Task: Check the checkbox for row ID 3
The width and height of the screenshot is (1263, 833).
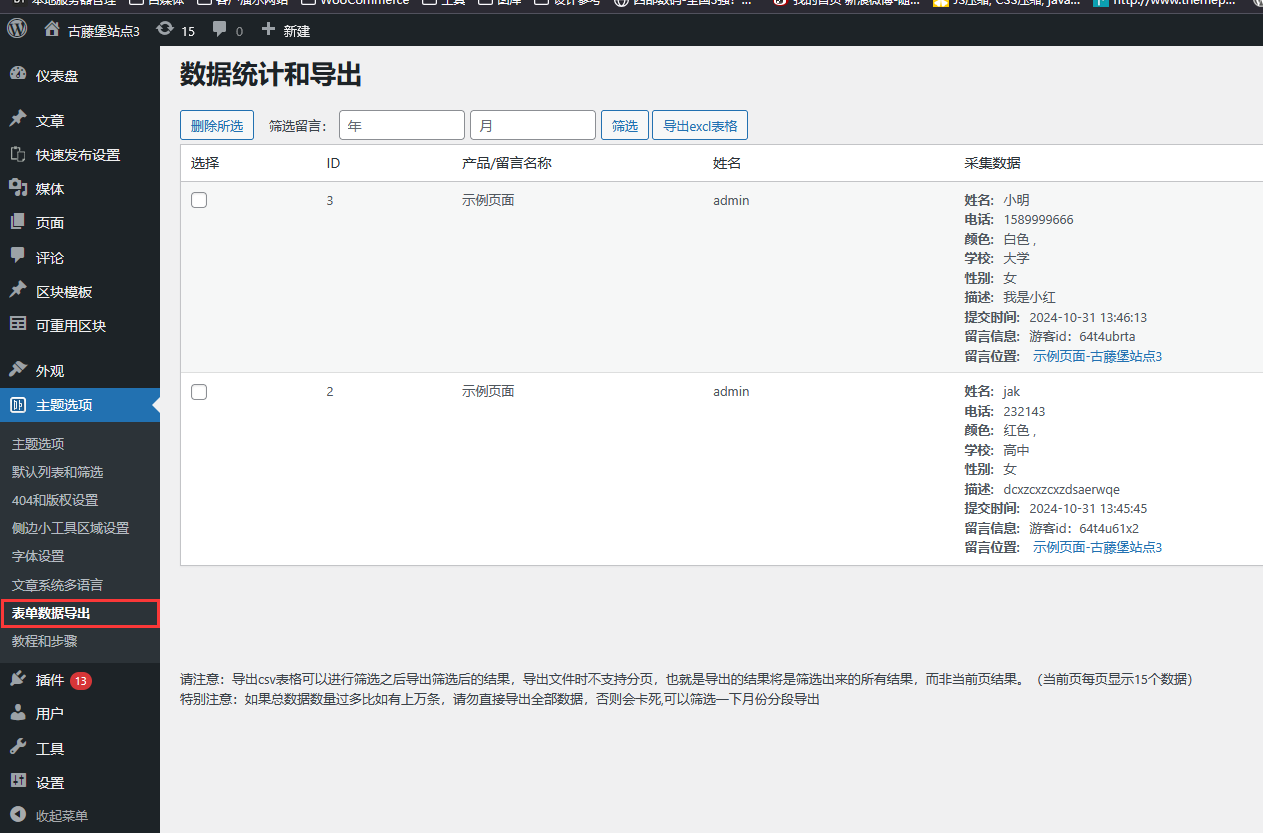Action: click(198, 199)
